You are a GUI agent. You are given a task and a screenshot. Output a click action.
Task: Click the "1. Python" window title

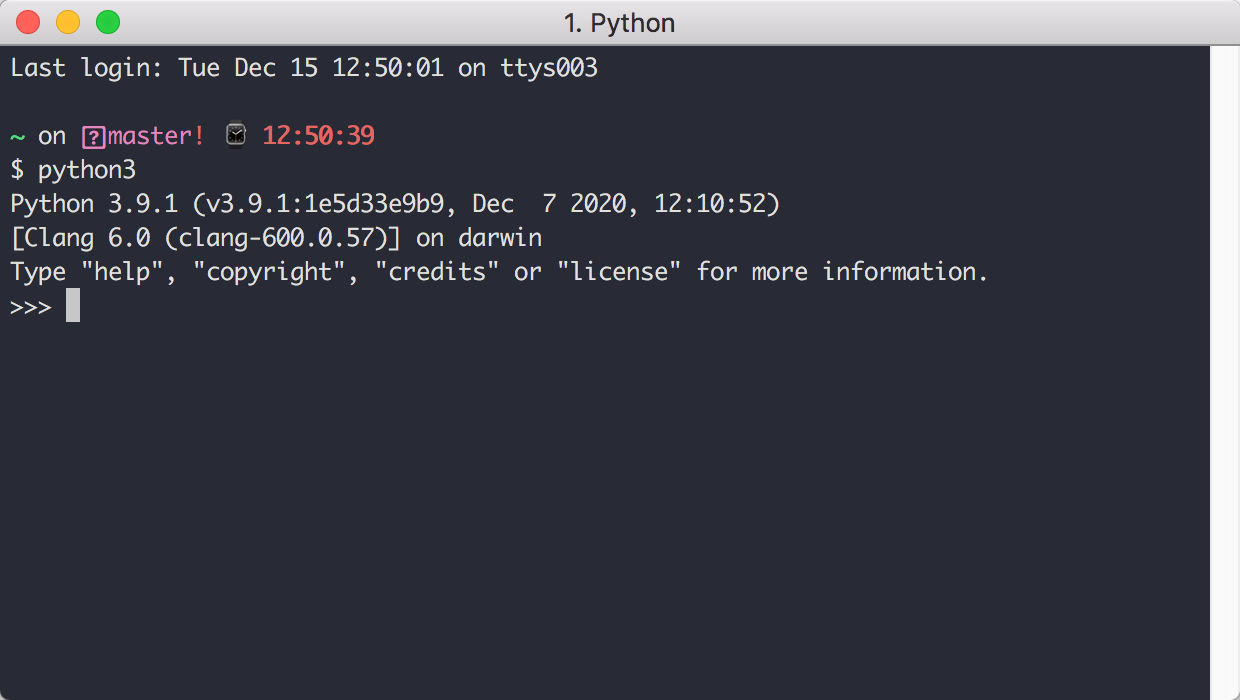click(619, 22)
